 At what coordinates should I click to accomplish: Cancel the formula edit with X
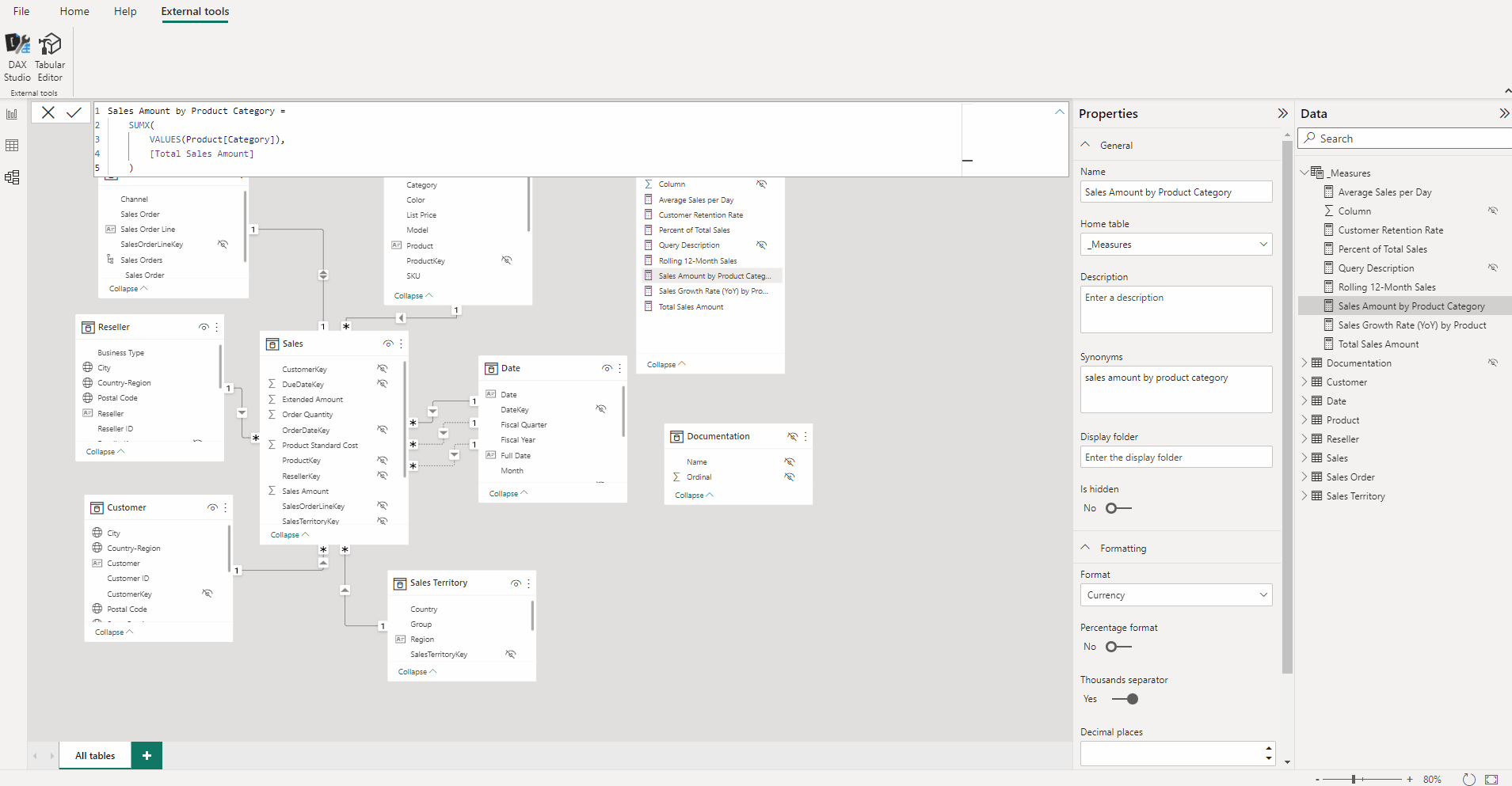click(x=48, y=112)
